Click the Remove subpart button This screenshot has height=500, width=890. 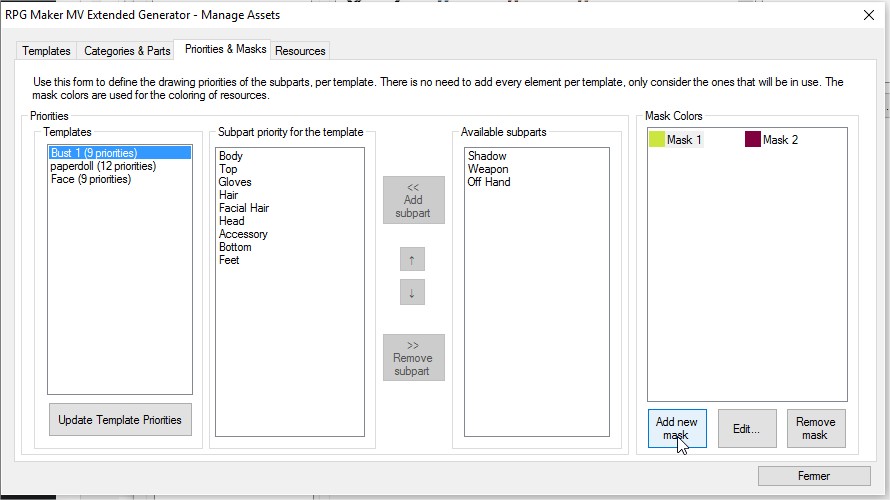[x=413, y=358]
